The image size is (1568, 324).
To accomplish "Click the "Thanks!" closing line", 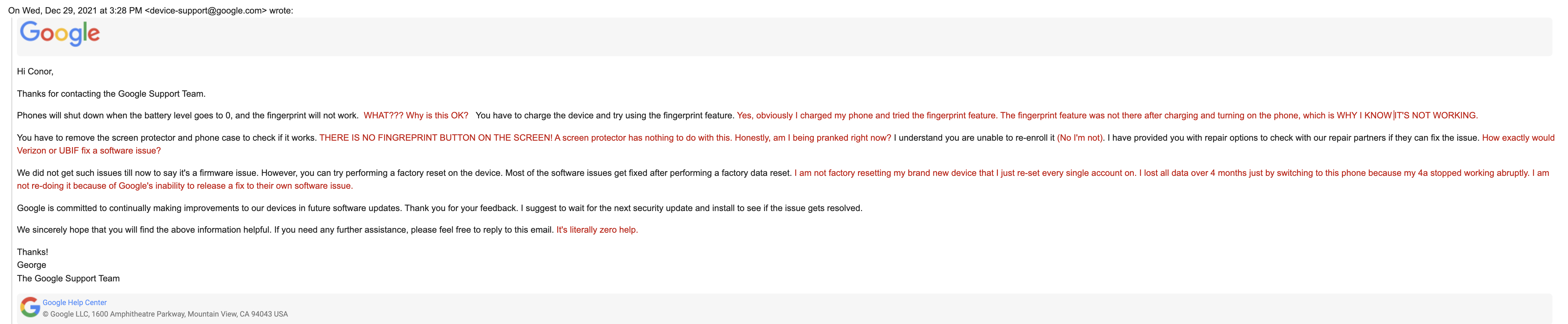I will (32, 252).
